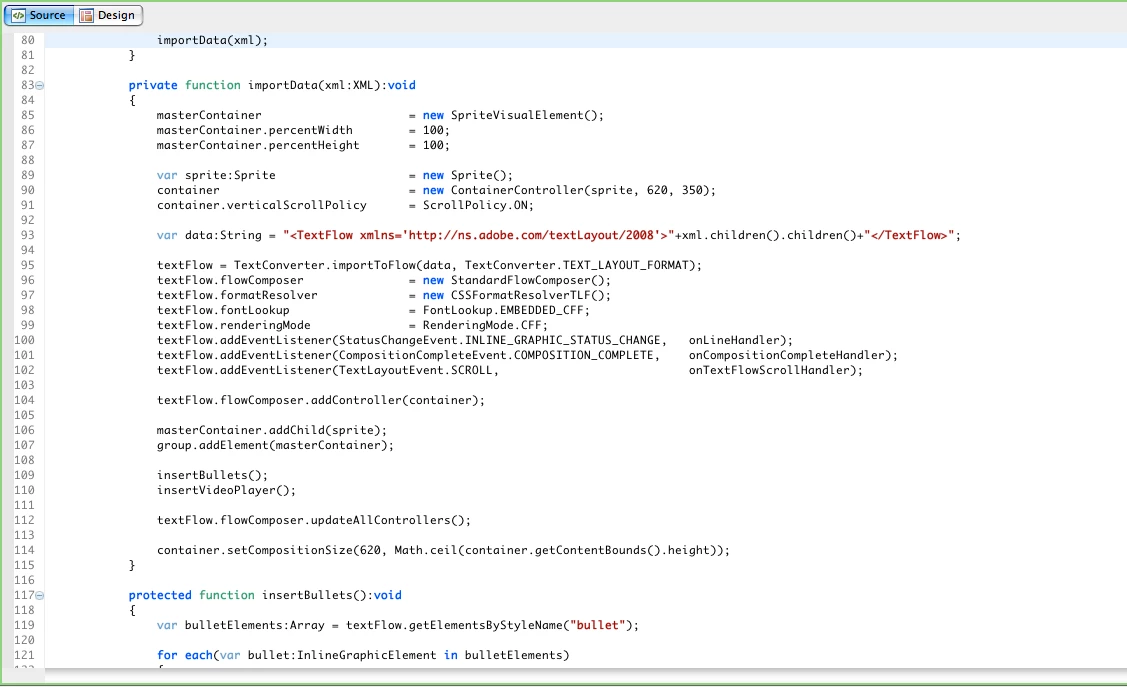
Task: Click onCompositionCompleteHandler on line 101
Action: (786, 355)
